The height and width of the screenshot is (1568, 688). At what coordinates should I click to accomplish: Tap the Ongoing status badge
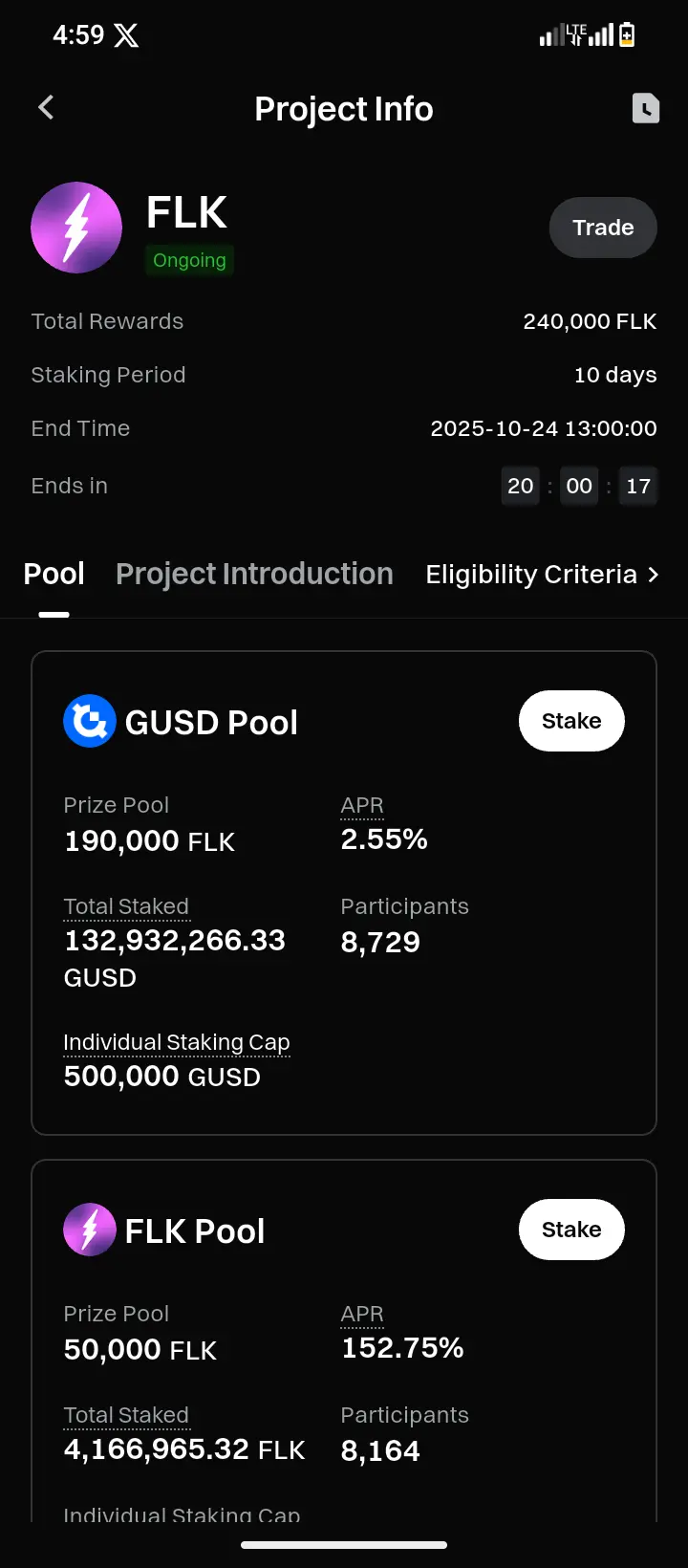point(189,260)
